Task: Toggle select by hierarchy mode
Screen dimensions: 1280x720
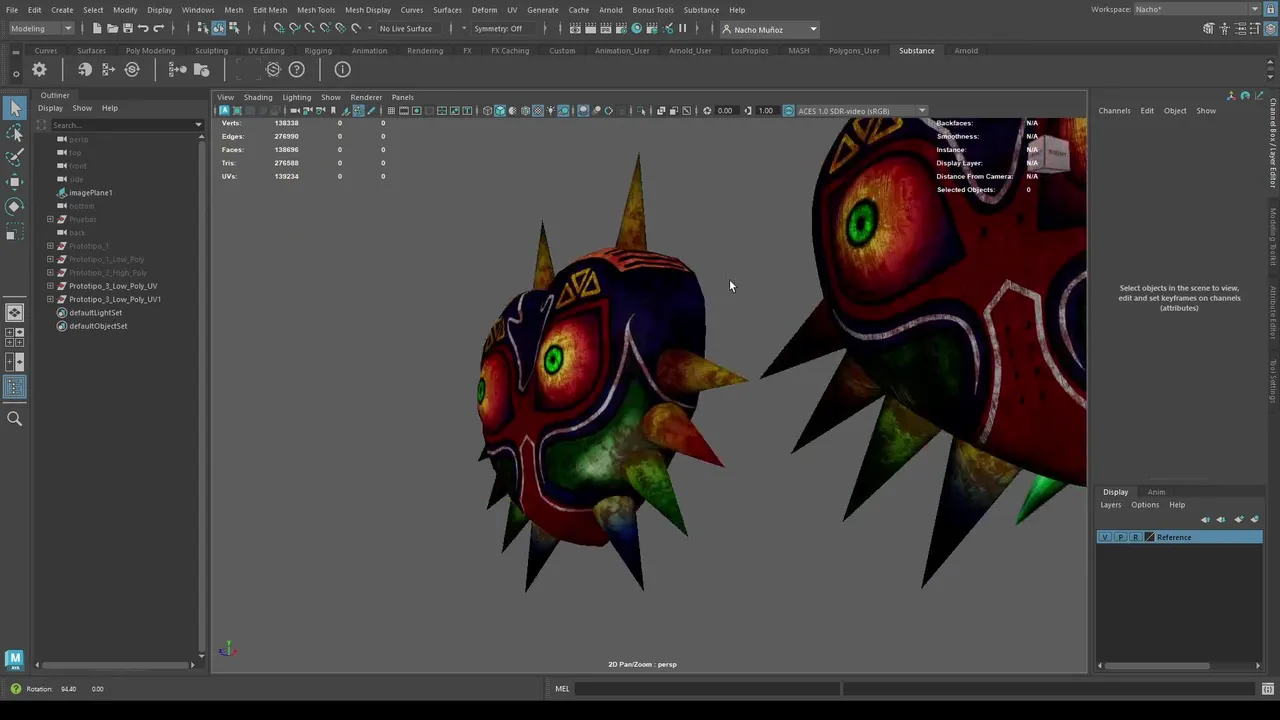Action: click(203, 29)
